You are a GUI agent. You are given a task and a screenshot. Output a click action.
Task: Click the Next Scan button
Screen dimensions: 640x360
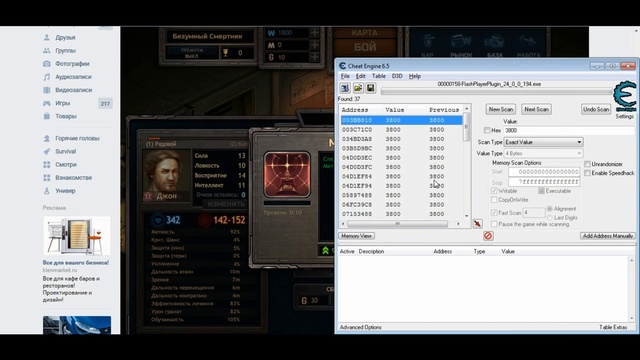(536, 109)
